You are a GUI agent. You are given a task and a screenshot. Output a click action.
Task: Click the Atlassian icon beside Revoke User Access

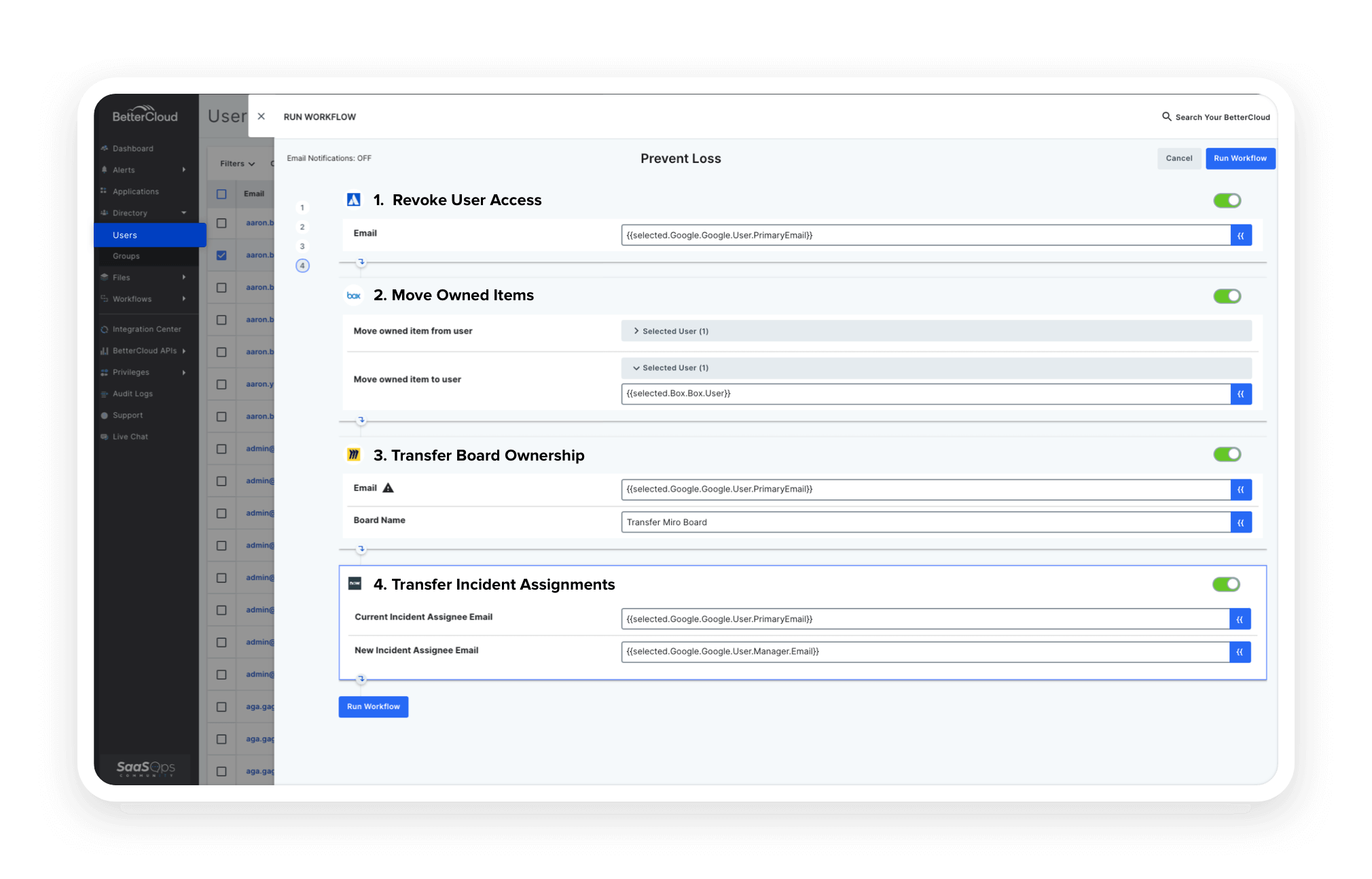(x=354, y=200)
